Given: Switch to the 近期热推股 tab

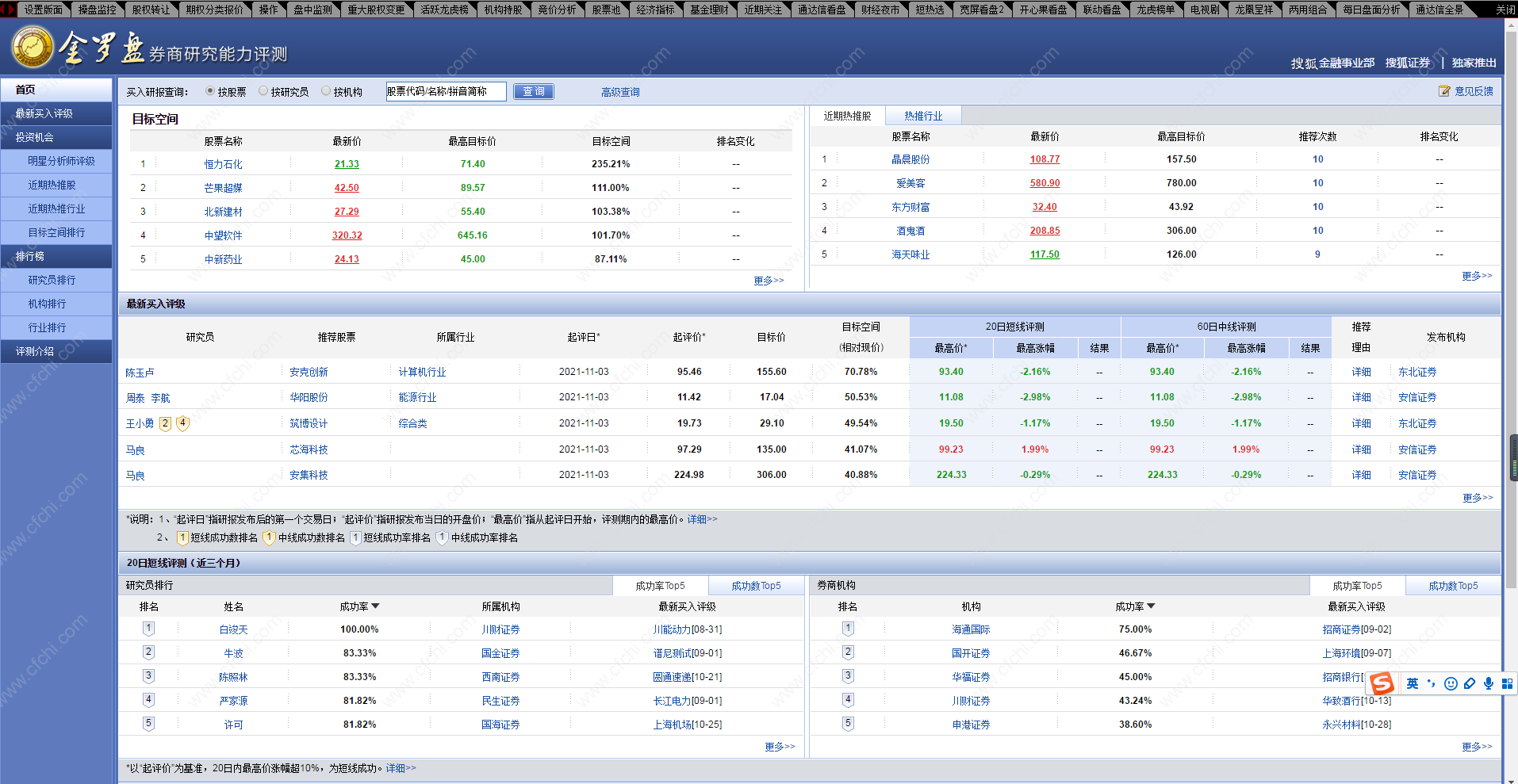Looking at the screenshot, I should [847, 116].
